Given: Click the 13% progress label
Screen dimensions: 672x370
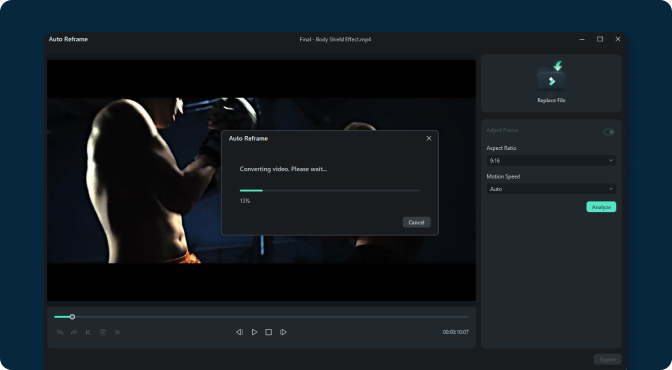Looking at the screenshot, I should tap(245, 201).
